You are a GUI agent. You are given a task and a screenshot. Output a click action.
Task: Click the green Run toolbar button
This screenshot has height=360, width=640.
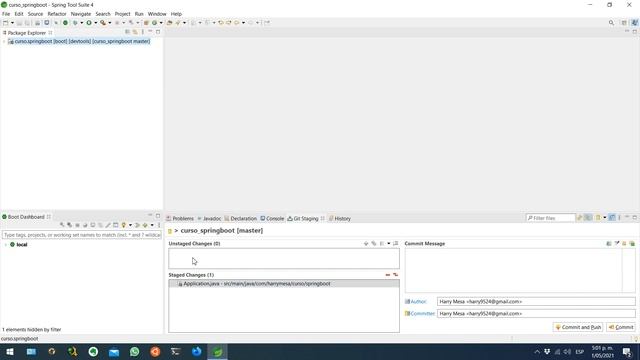tap(89, 23)
